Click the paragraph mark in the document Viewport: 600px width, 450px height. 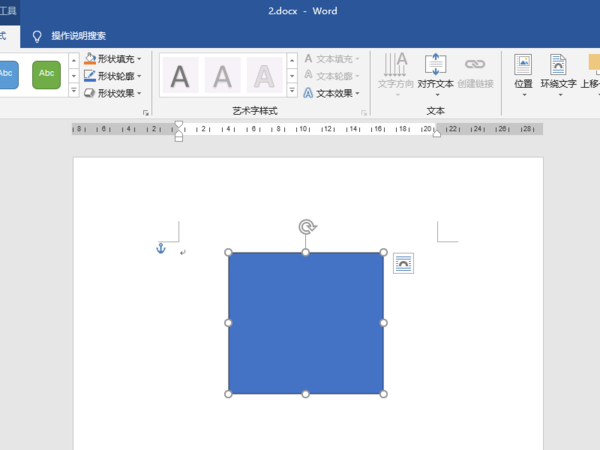pos(183,252)
